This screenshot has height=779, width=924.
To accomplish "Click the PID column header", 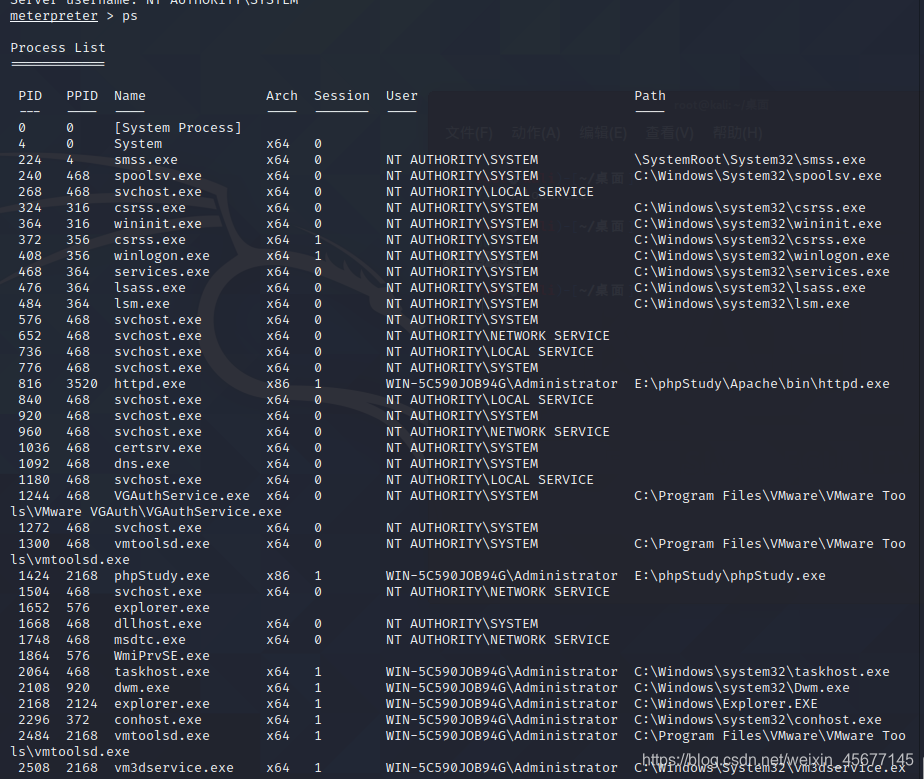I will (x=29, y=95).
